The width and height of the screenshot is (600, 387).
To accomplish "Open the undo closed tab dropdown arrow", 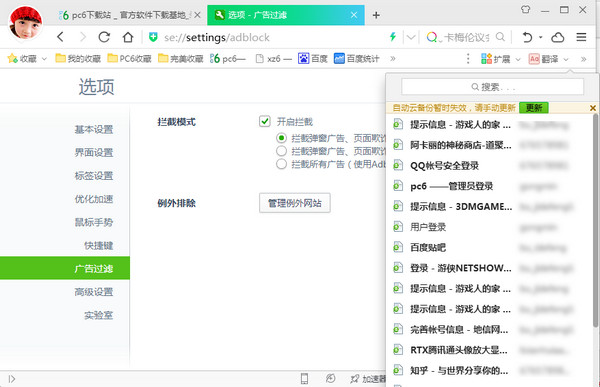I will tap(541, 37).
